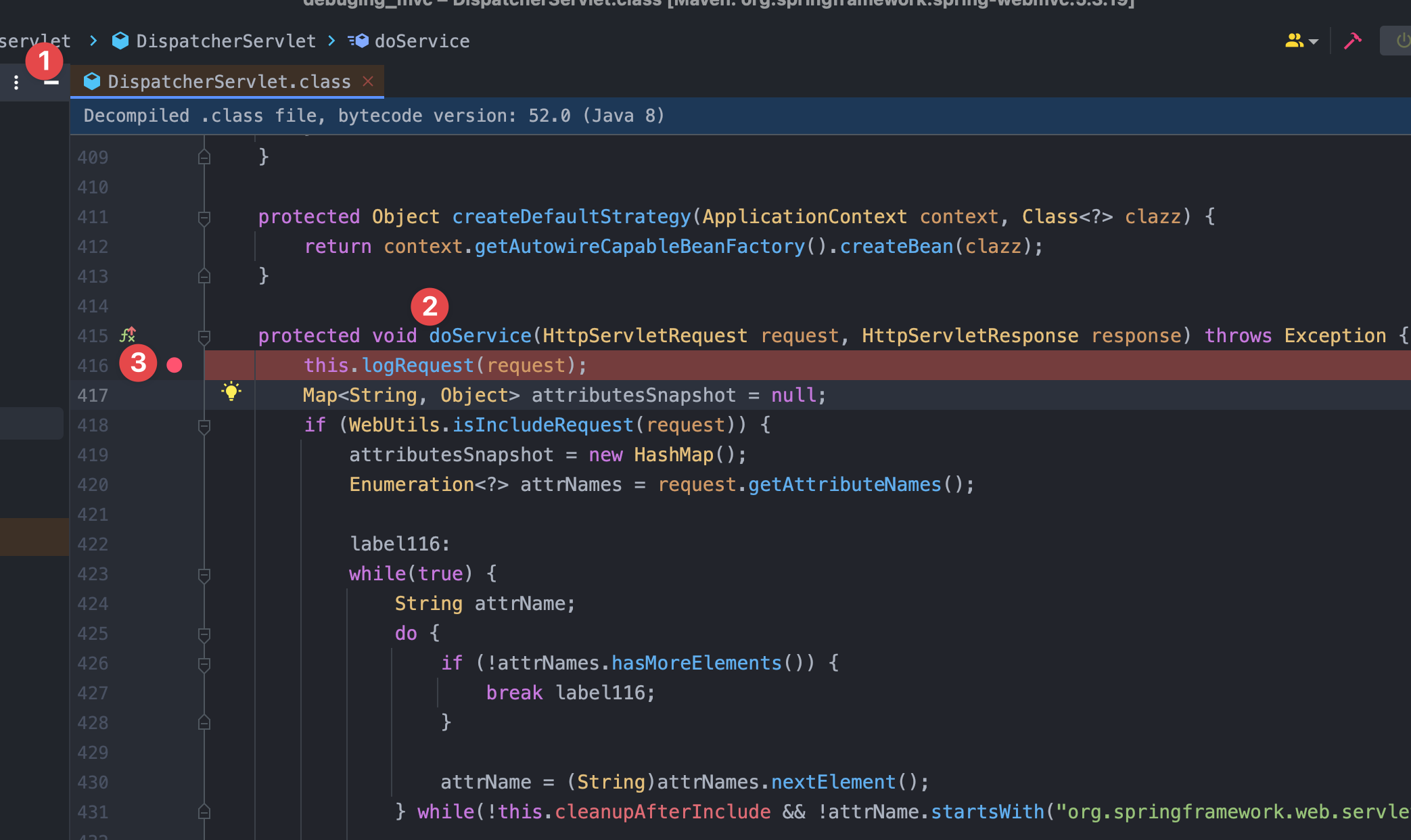Screen dimensions: 1411x840
Task: Close the DispatcherServlet.class tab
Action: pos(368,82)
